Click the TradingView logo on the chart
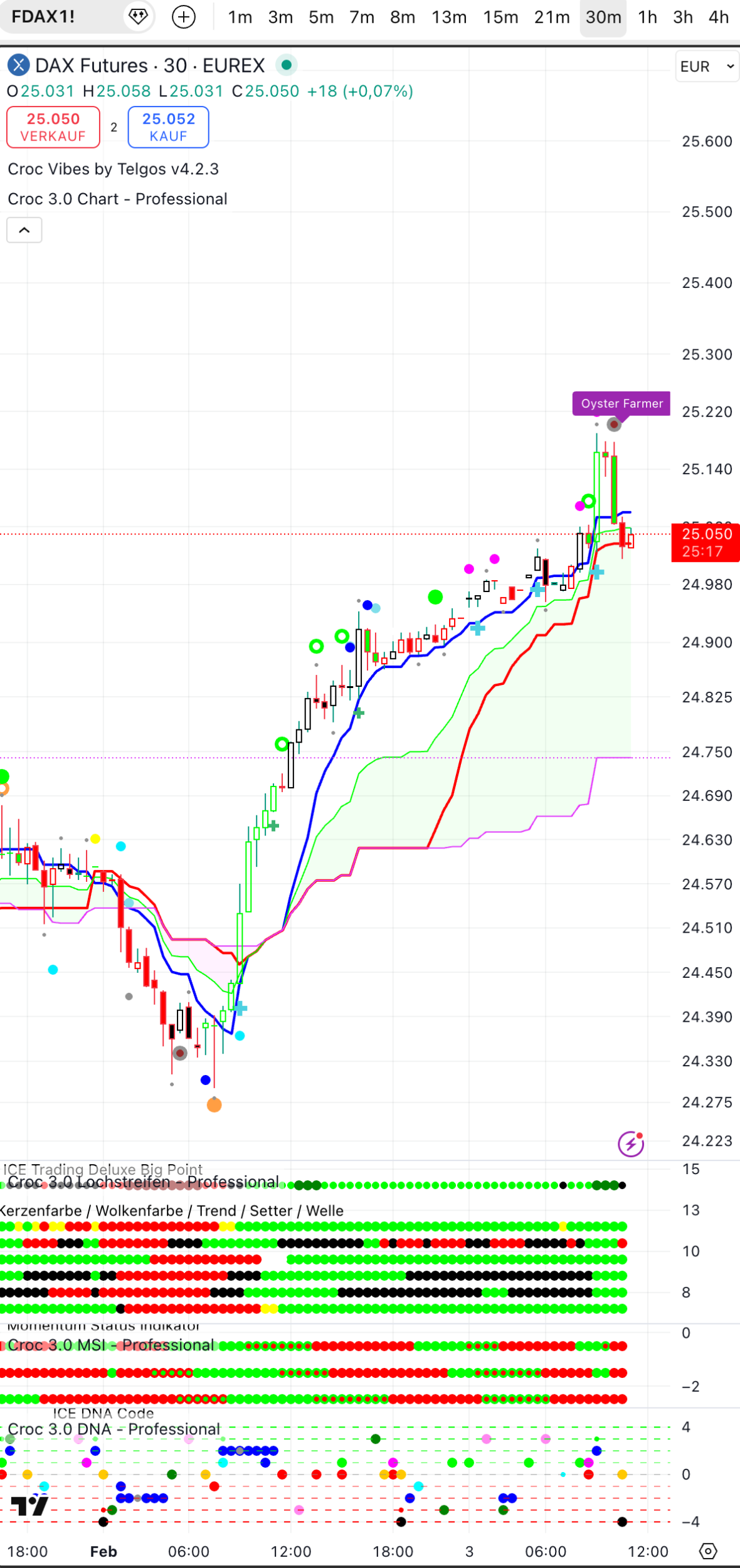Screen dimensions: 740x1568 [x=29, y=1505]
